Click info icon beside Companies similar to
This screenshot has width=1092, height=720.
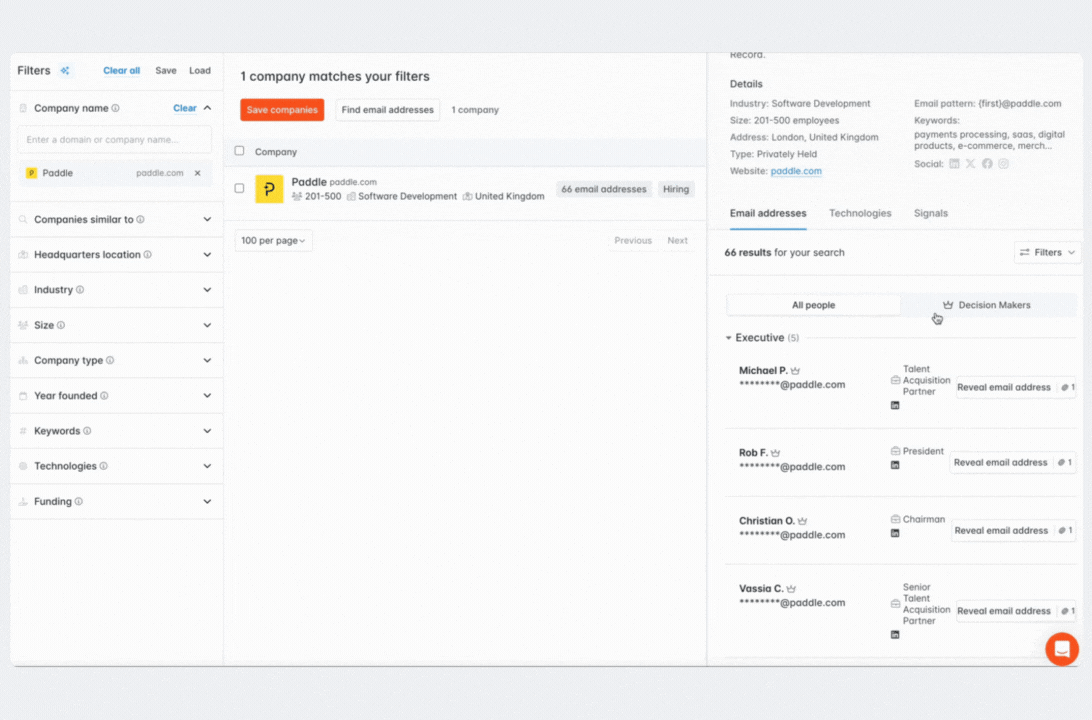coord(141,219)
